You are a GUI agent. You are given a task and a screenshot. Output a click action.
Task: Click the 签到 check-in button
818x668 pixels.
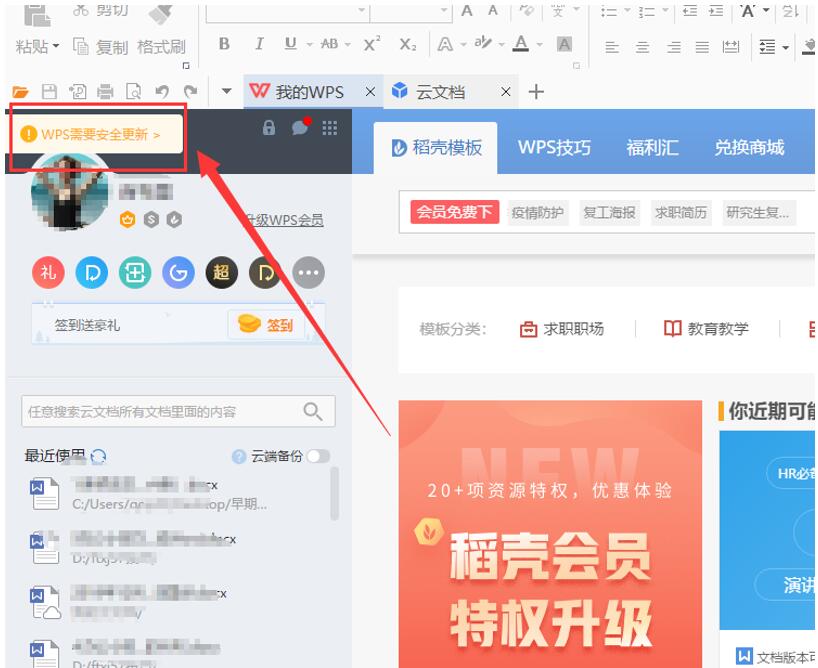click(266, 325)
